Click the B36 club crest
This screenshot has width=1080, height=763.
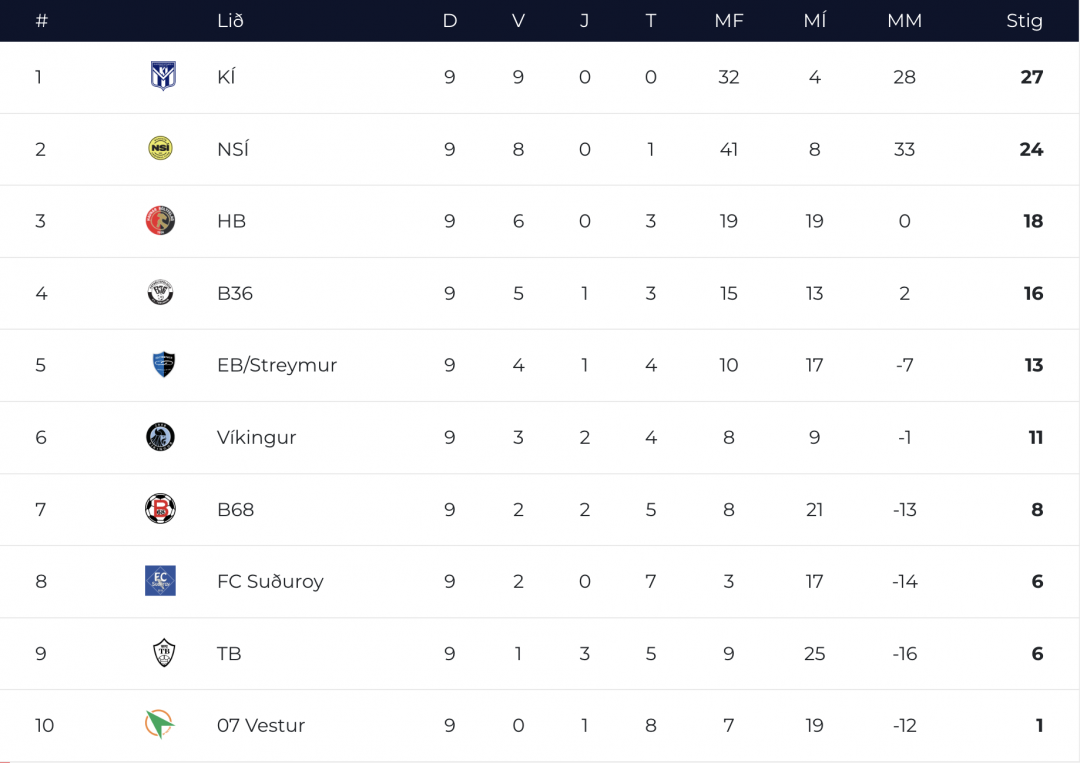click(160, 292)
